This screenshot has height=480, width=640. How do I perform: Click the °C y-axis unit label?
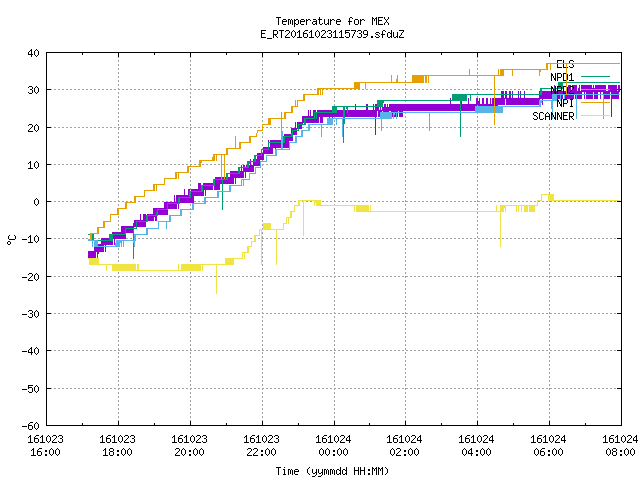point(12,240)
